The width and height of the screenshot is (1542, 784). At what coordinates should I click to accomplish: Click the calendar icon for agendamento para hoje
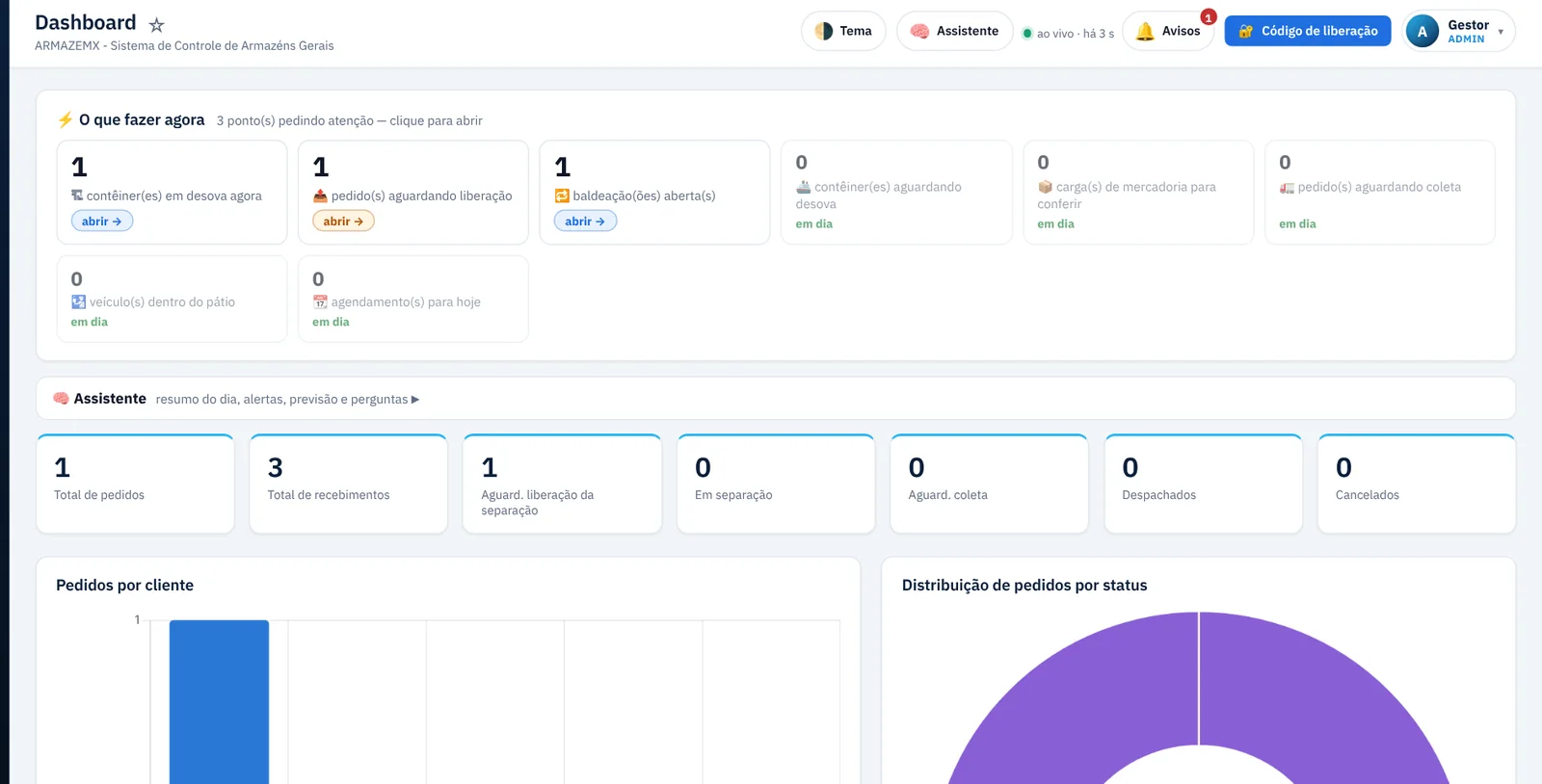tap(320, 301)
